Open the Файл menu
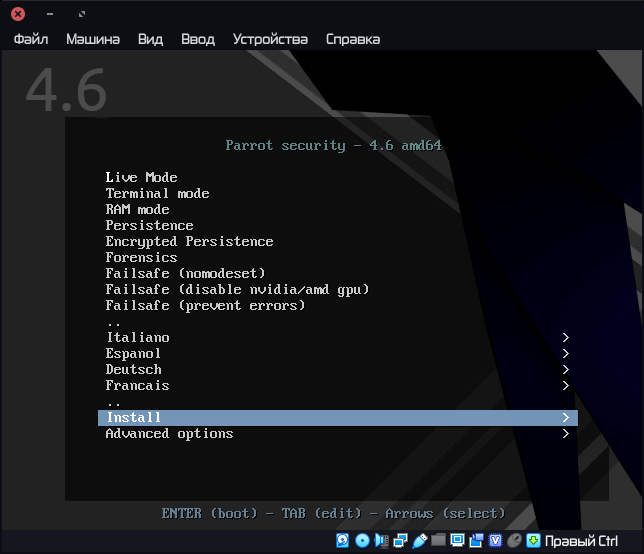This screenshot has width=644, height=554. 31,39
